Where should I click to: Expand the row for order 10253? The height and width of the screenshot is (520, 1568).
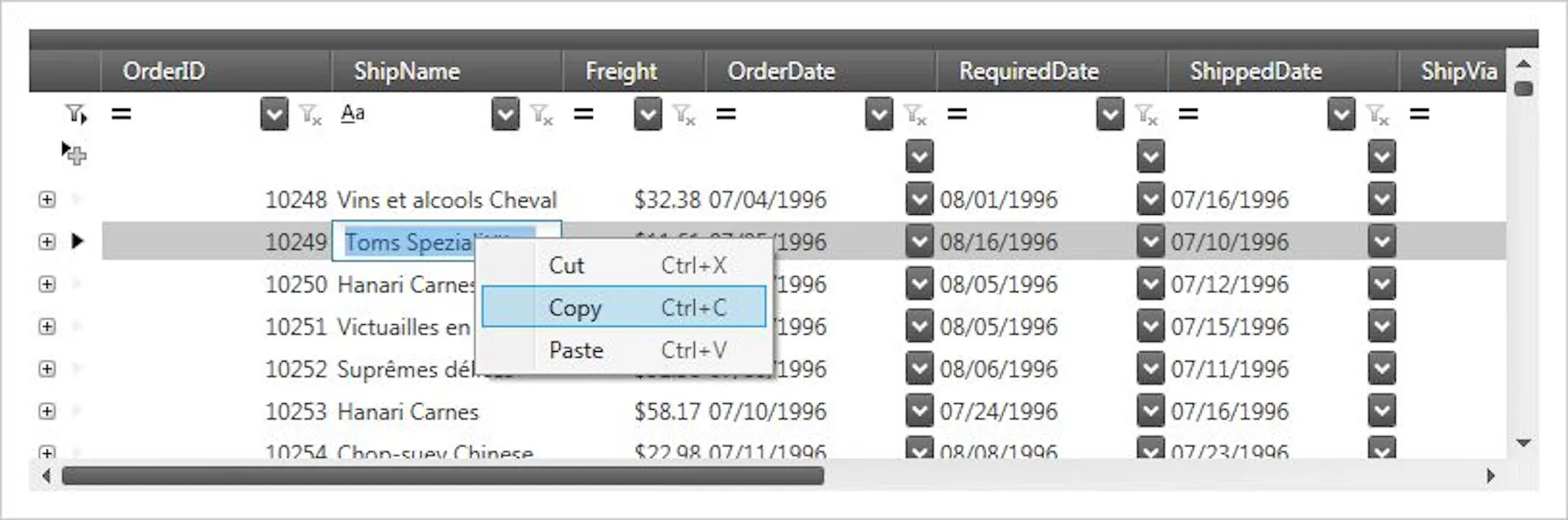[47, 411]
